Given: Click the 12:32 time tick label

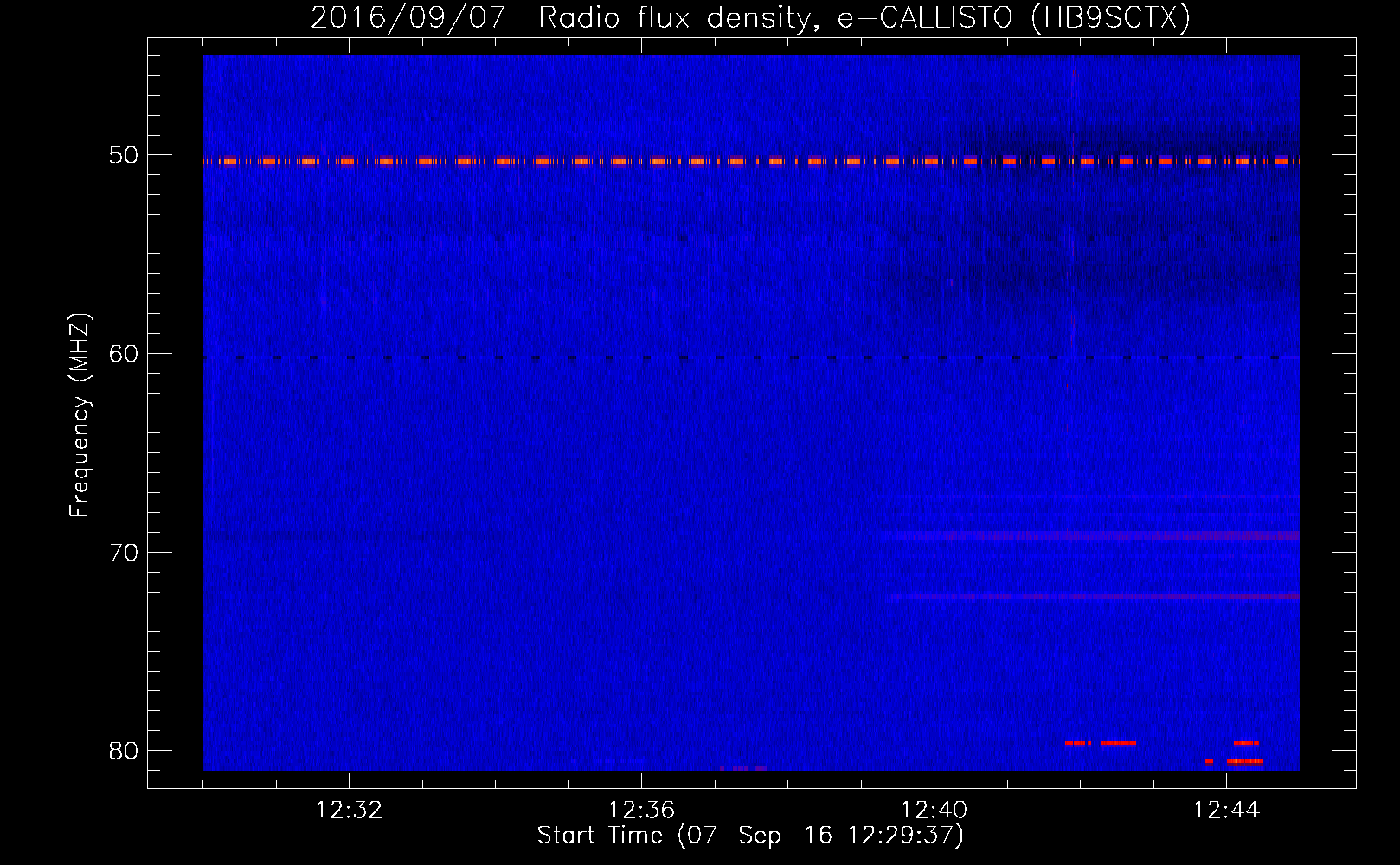Looking at the screenshot, I should point(350,811).
